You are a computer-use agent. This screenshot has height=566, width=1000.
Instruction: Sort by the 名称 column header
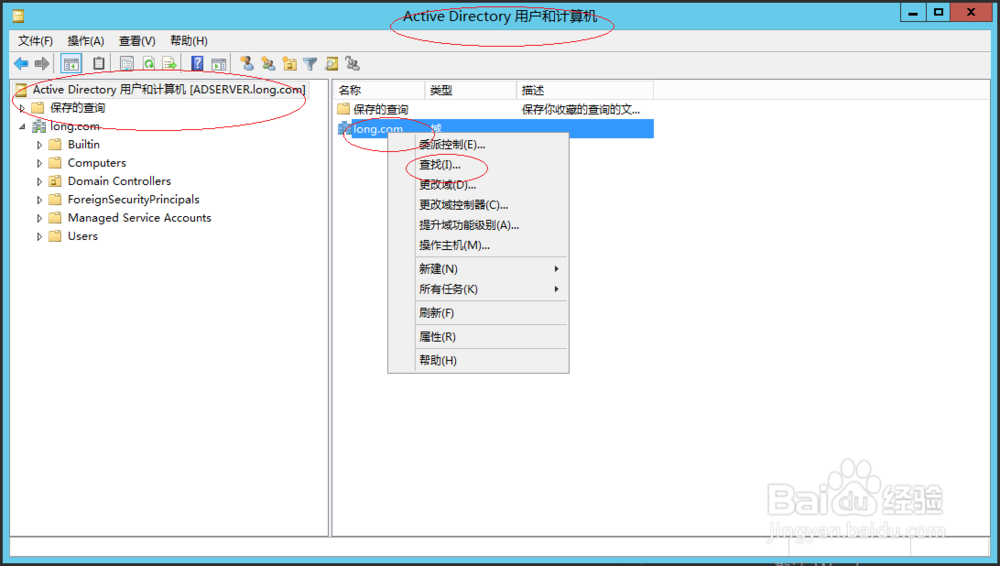coord(379,90)
